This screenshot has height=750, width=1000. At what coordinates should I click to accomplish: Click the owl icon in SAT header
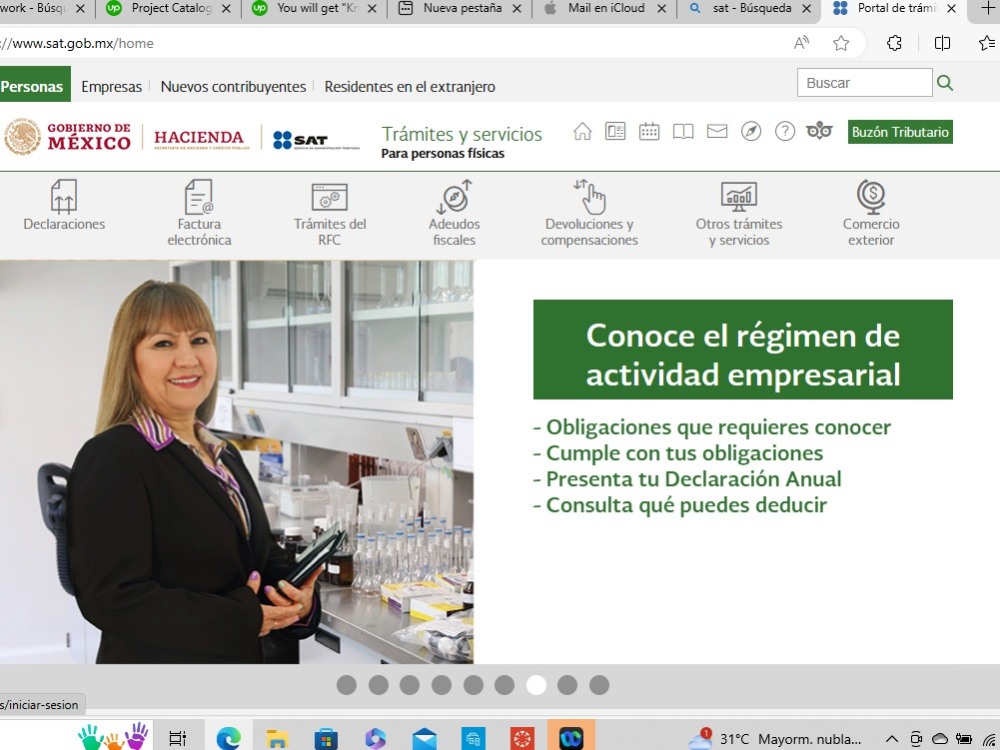(820, 131)
